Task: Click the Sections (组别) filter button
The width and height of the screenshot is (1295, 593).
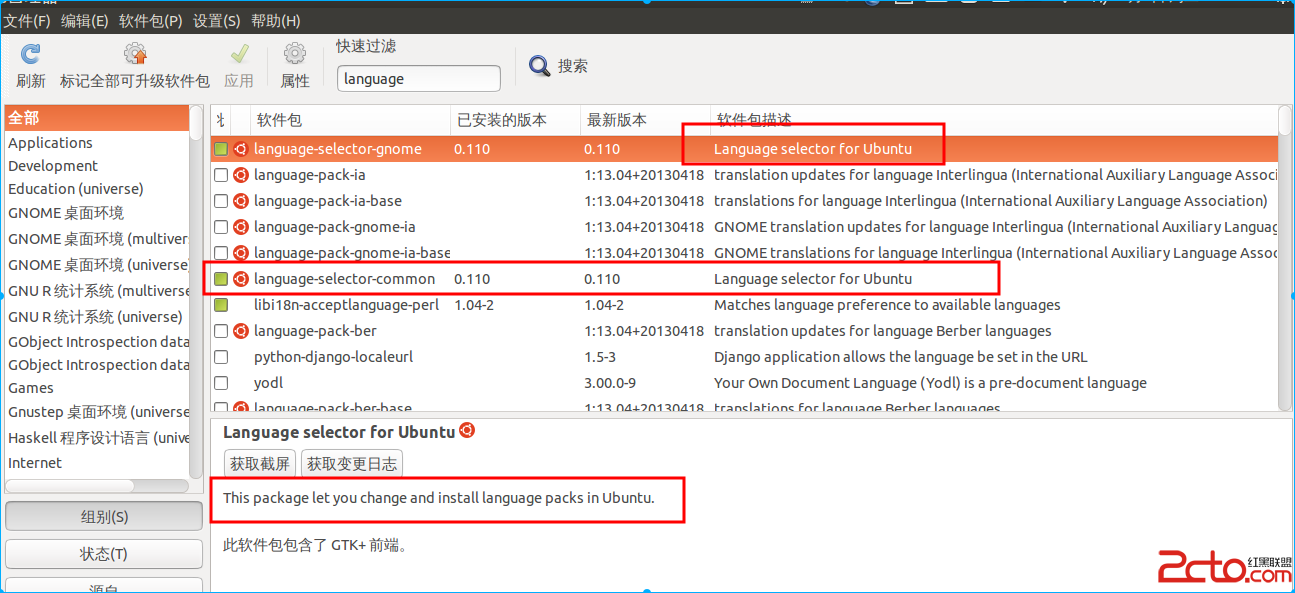Action: 104,517
